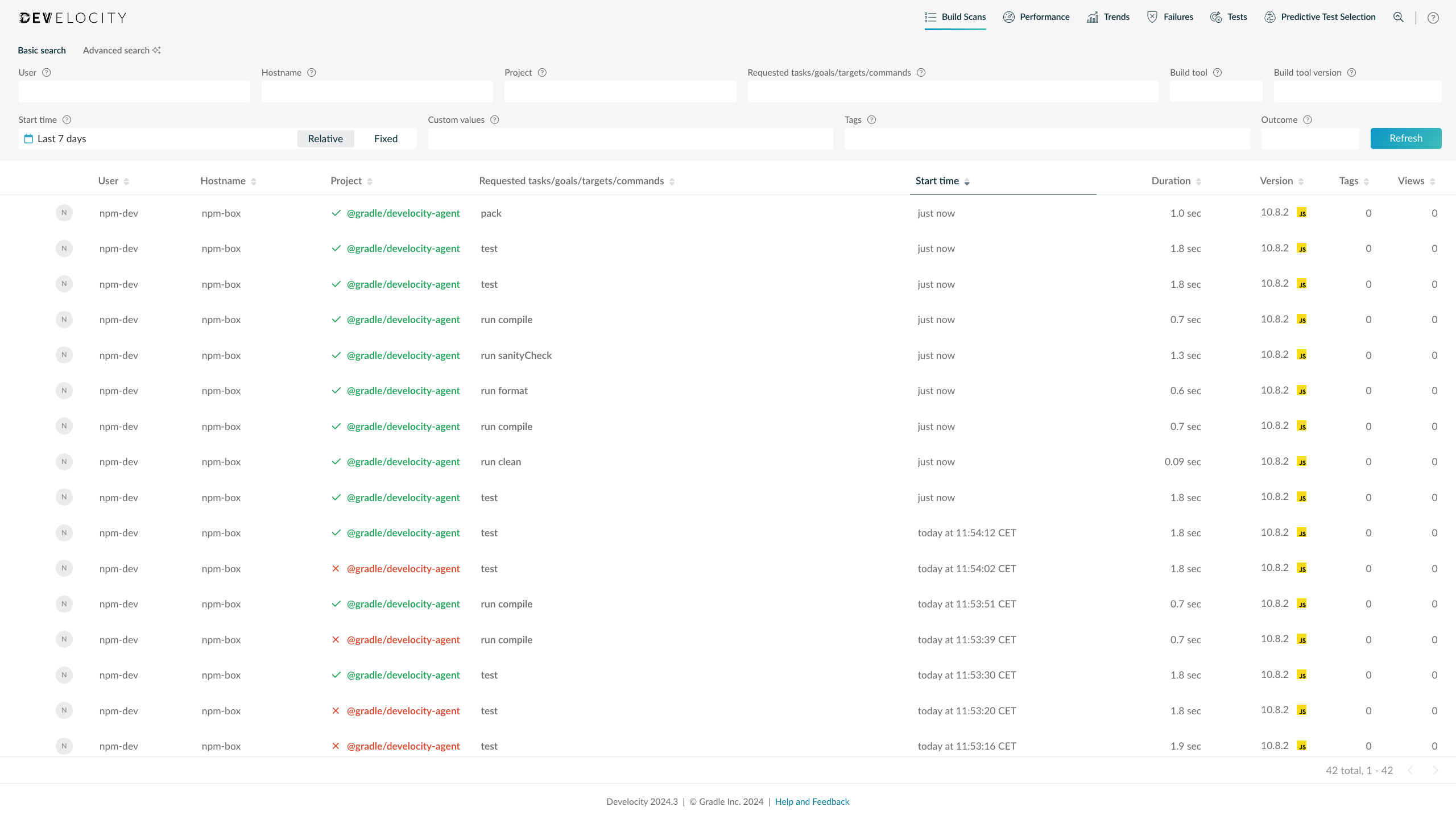This screenshot has height=819, width=1456.
Task: Open Help and Feedback link
Action: (812, 801)
